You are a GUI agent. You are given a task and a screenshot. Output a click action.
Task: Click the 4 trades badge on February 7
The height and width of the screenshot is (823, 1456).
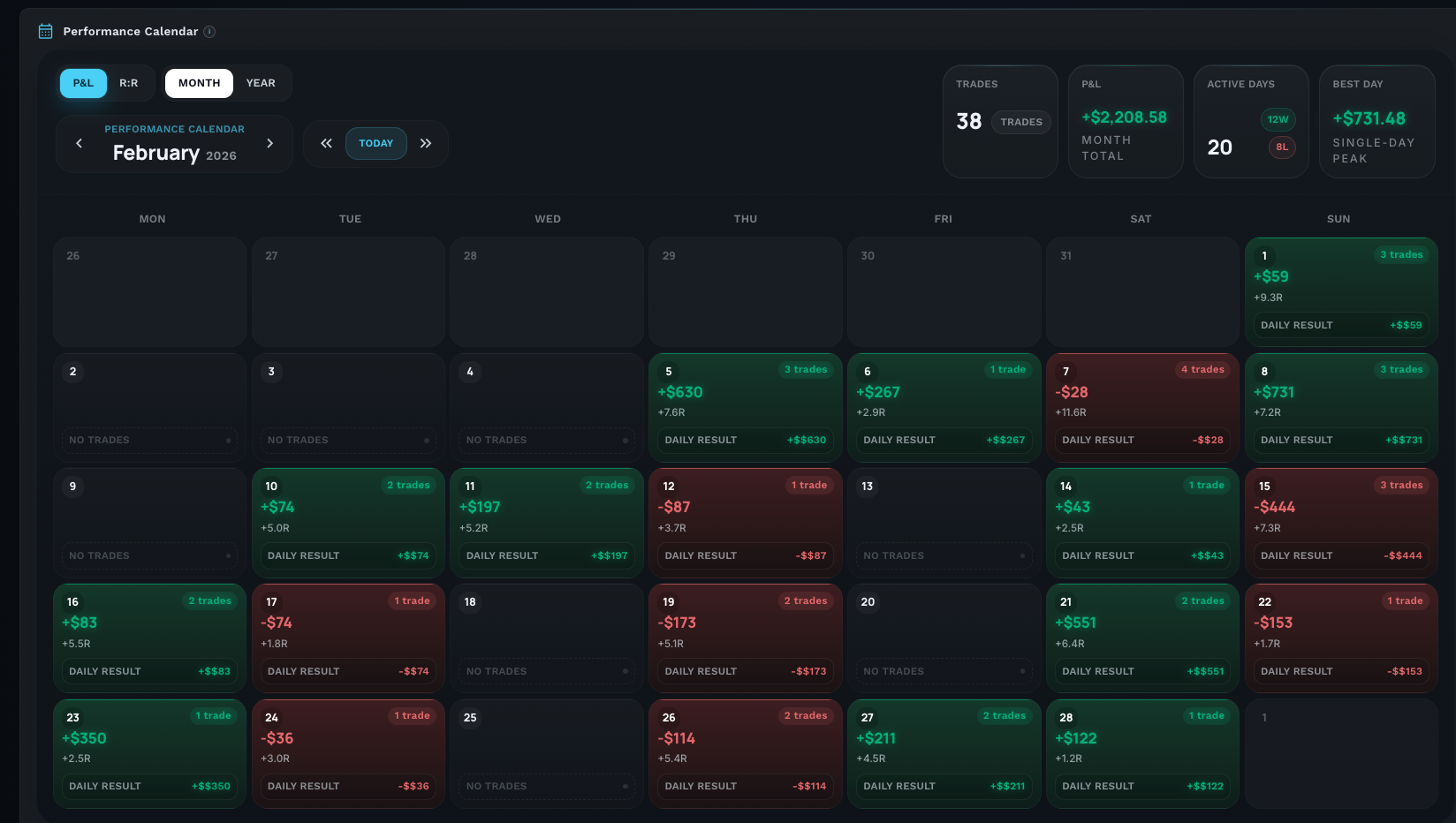1202,369
